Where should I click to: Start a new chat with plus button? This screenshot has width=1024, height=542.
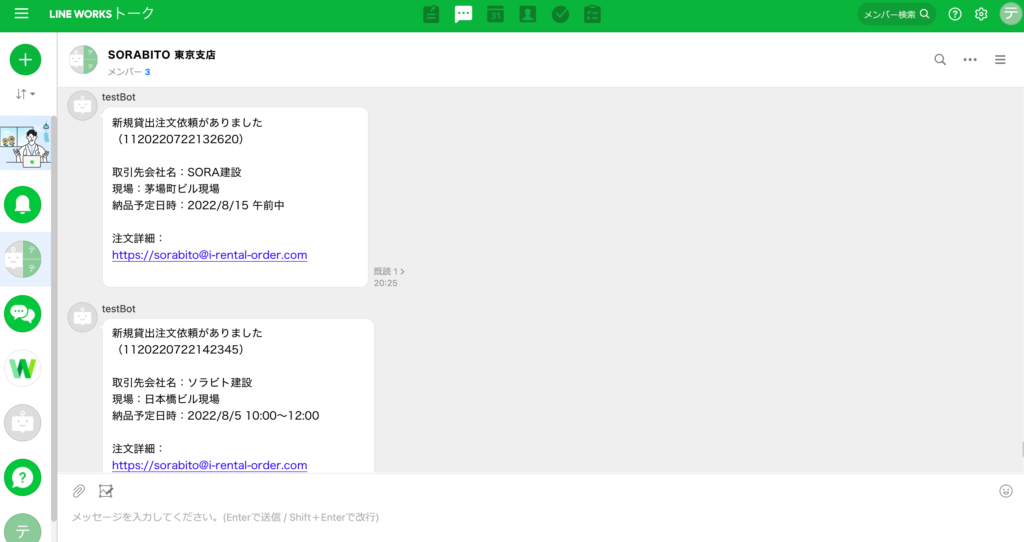(x=25, y=60)
